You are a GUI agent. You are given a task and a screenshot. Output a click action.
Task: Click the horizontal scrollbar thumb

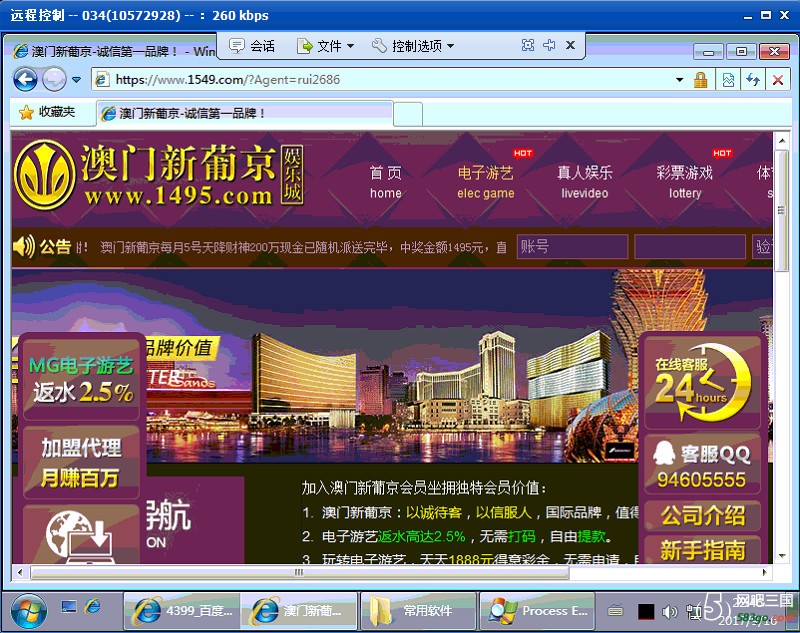click(x=299, y=572)
